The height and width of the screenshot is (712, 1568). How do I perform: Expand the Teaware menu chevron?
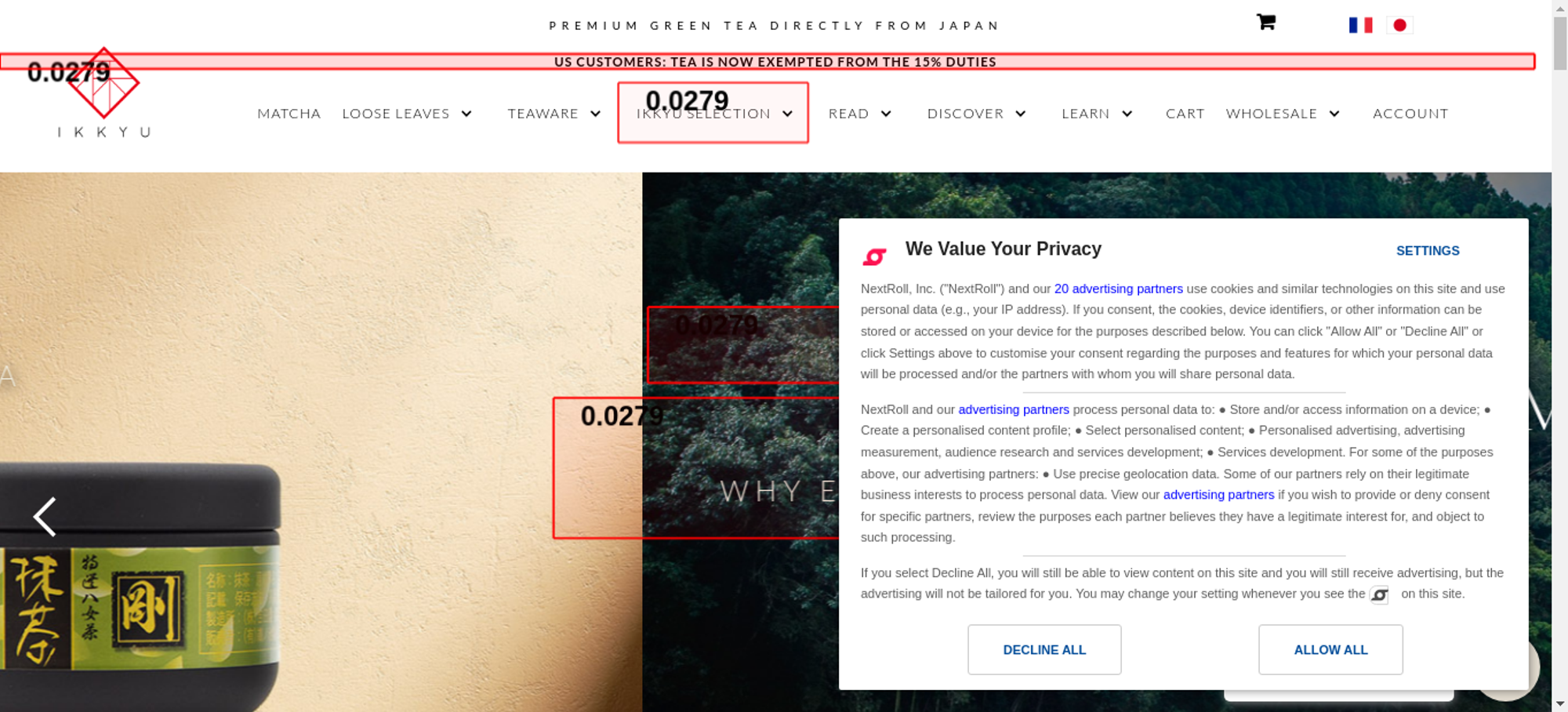coord(596,114)
